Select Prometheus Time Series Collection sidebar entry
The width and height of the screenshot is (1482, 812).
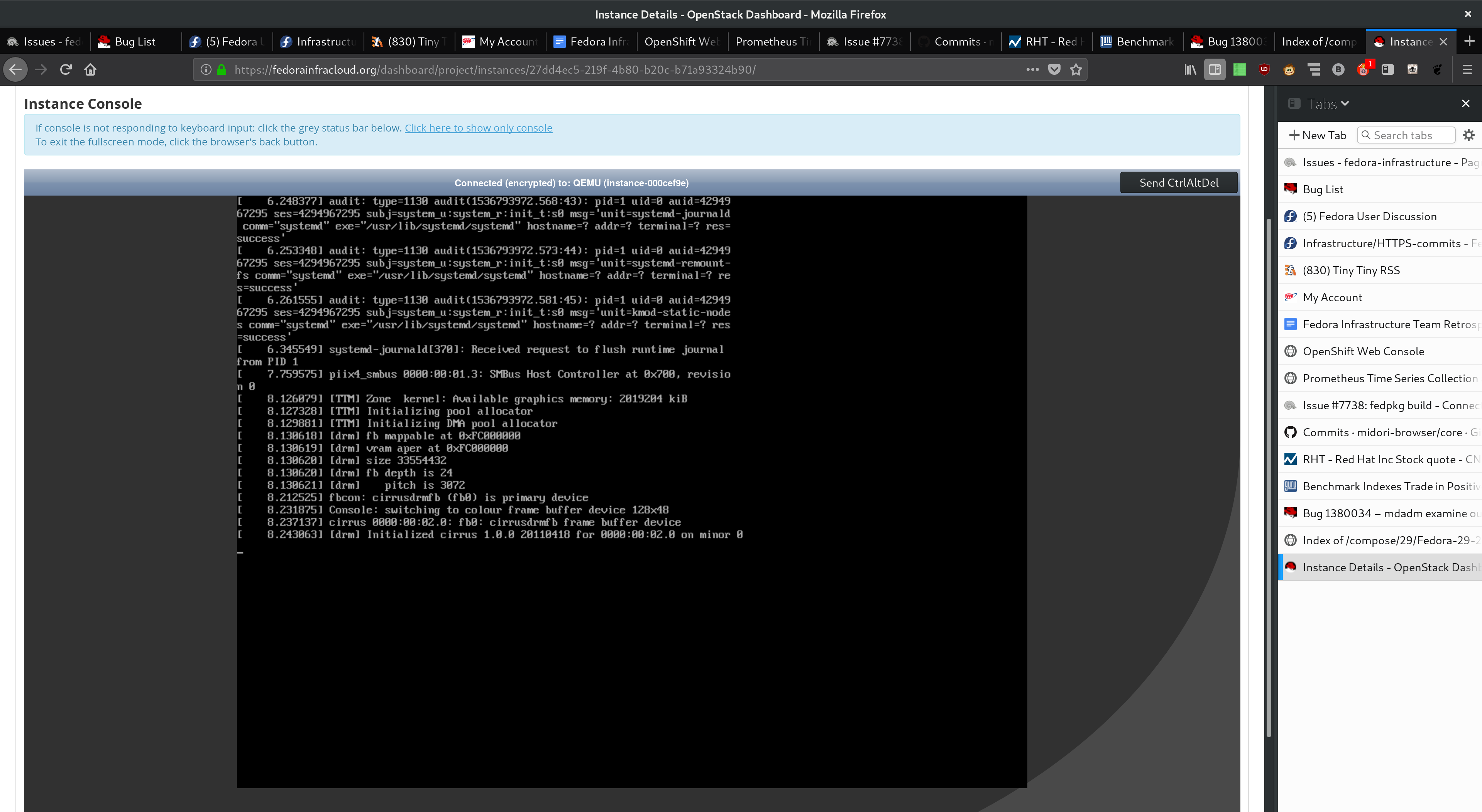pos(1380,378)
